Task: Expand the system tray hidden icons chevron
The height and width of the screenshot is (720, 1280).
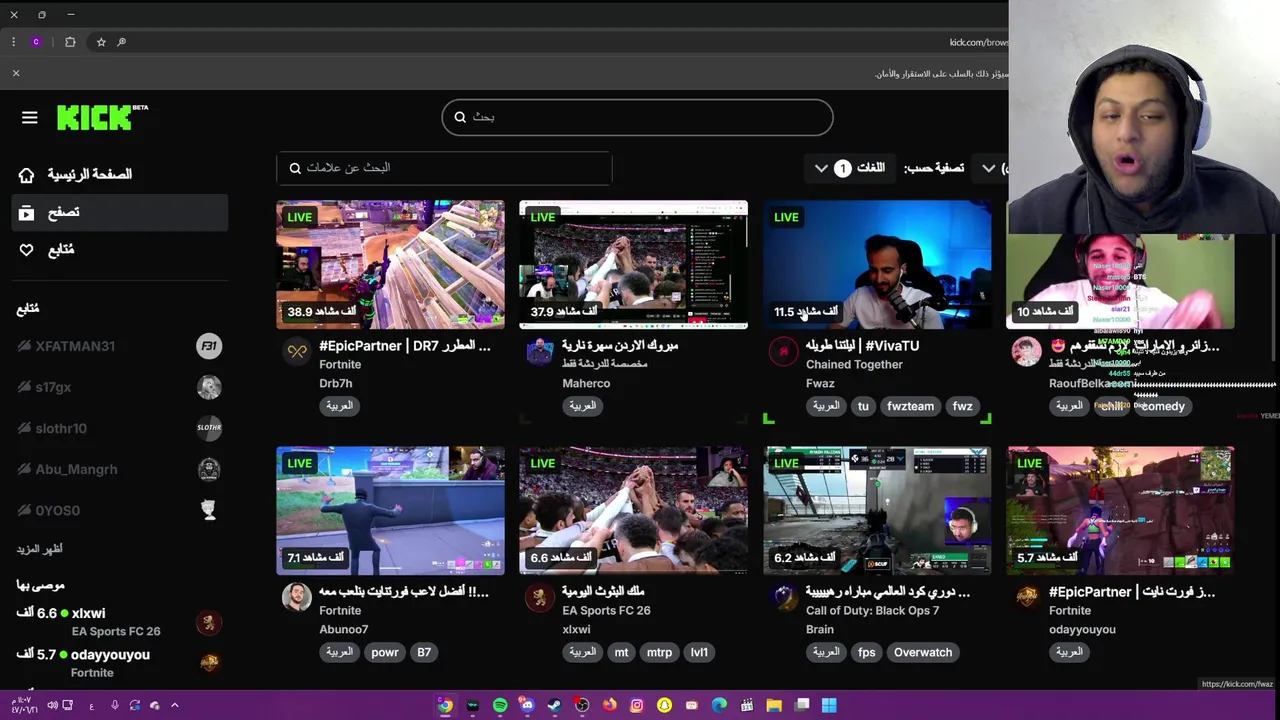Action: (x=174, y=705)
